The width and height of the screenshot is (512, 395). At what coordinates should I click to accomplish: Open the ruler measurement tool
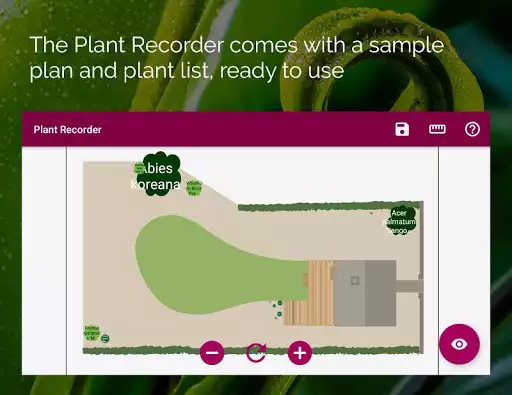pos(437,129)
